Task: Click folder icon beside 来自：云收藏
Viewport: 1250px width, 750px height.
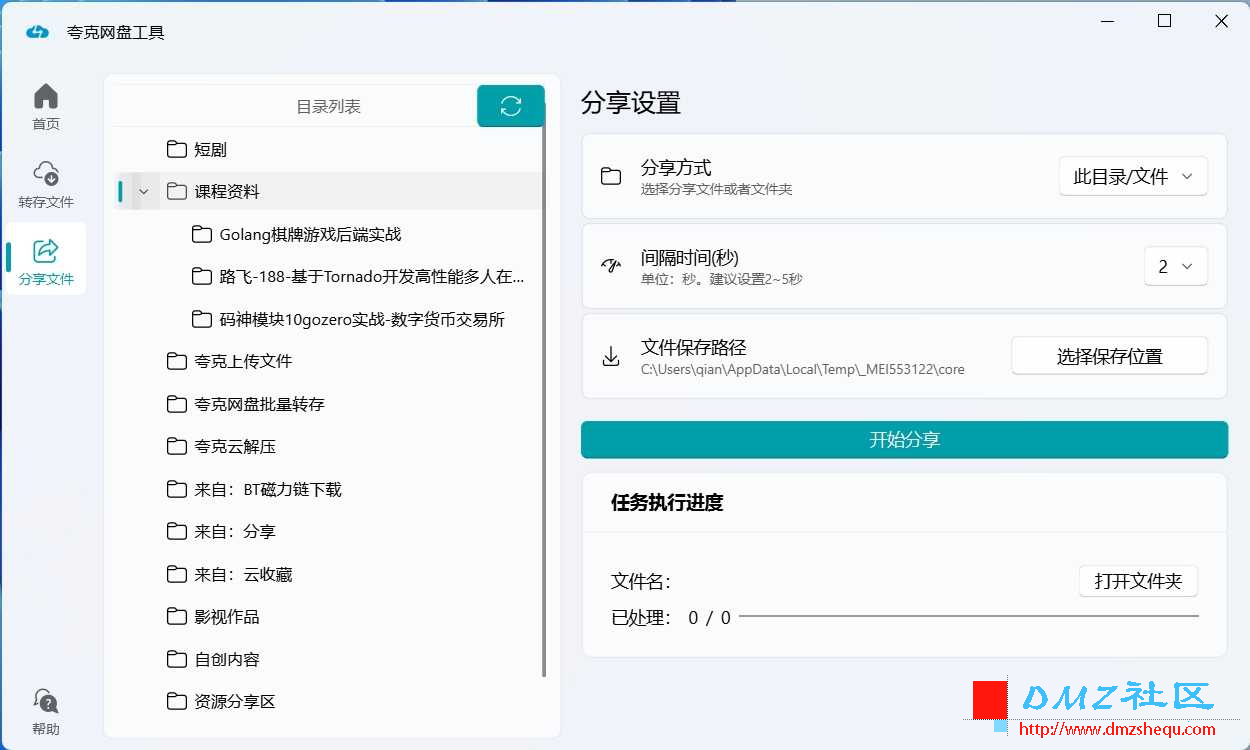Action: pos(177,574)
